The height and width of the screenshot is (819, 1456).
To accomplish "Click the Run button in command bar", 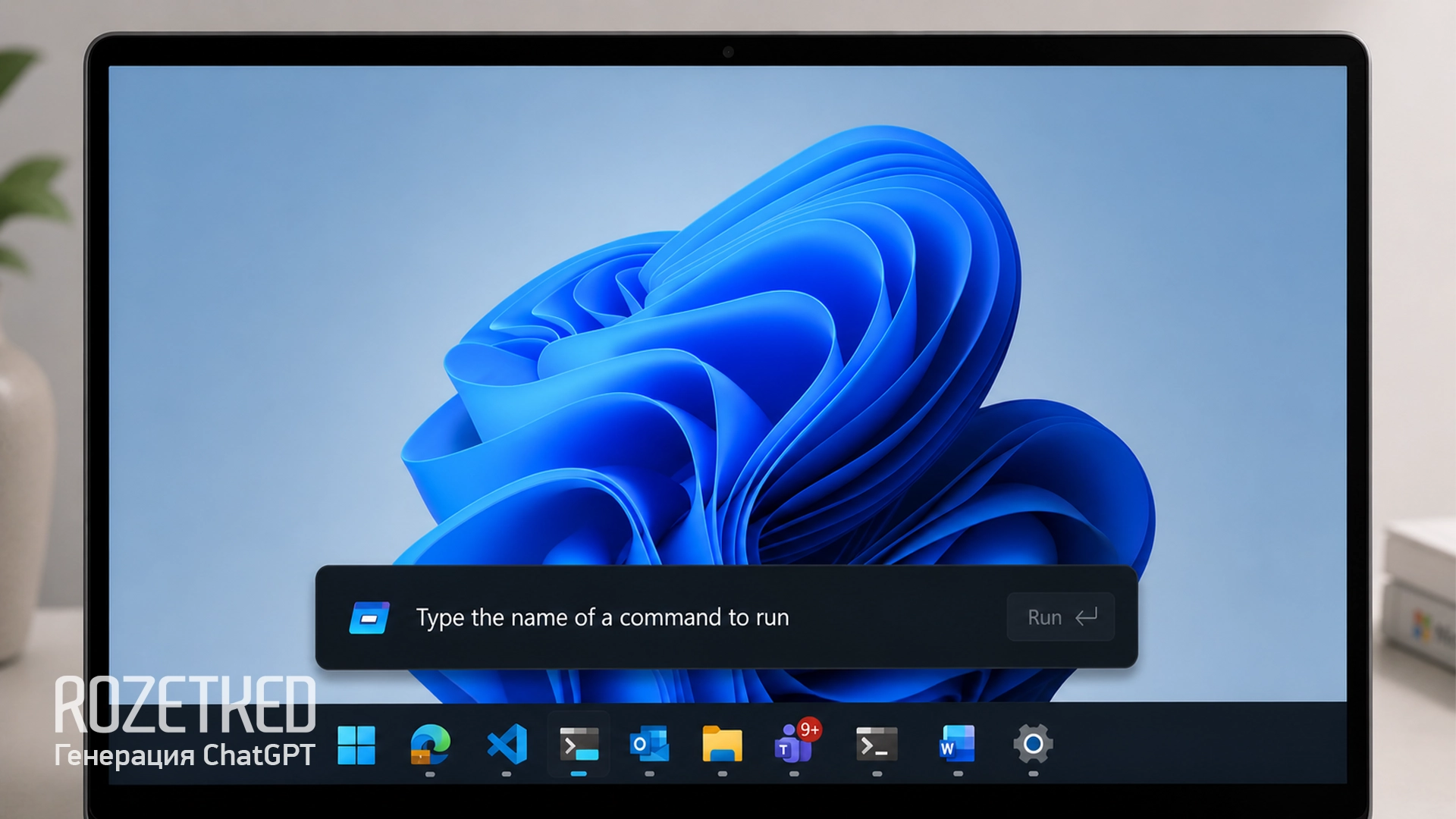I will [1061, 617].
